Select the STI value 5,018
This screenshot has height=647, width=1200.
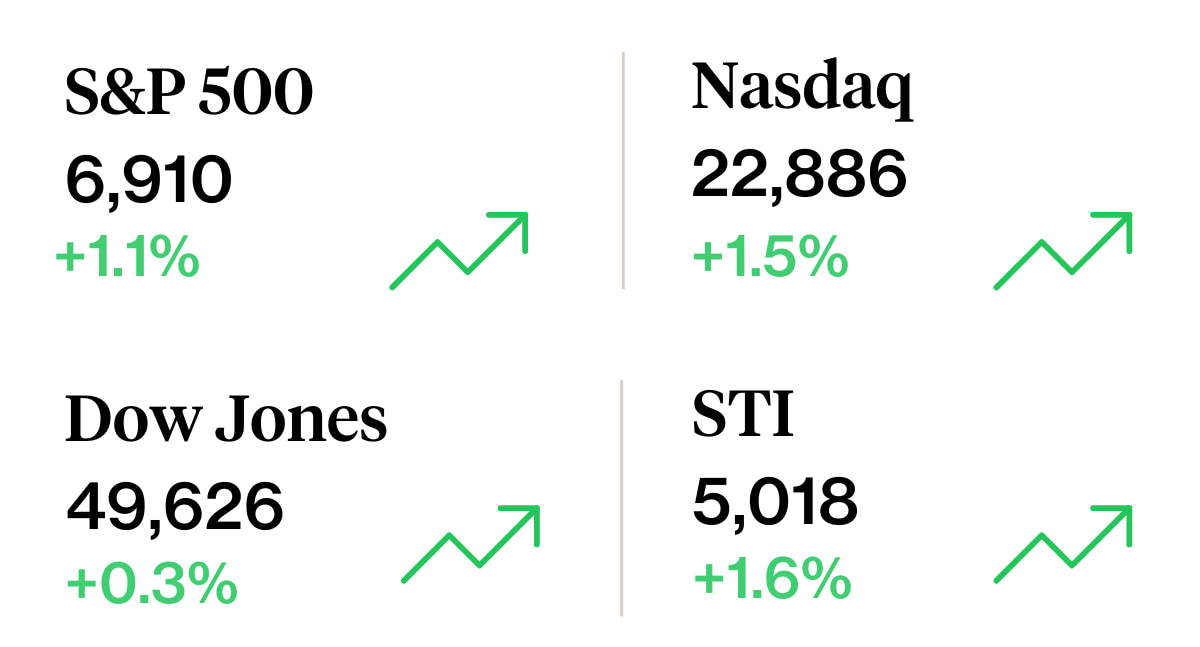pyautogui.click(x=774, y=501)
